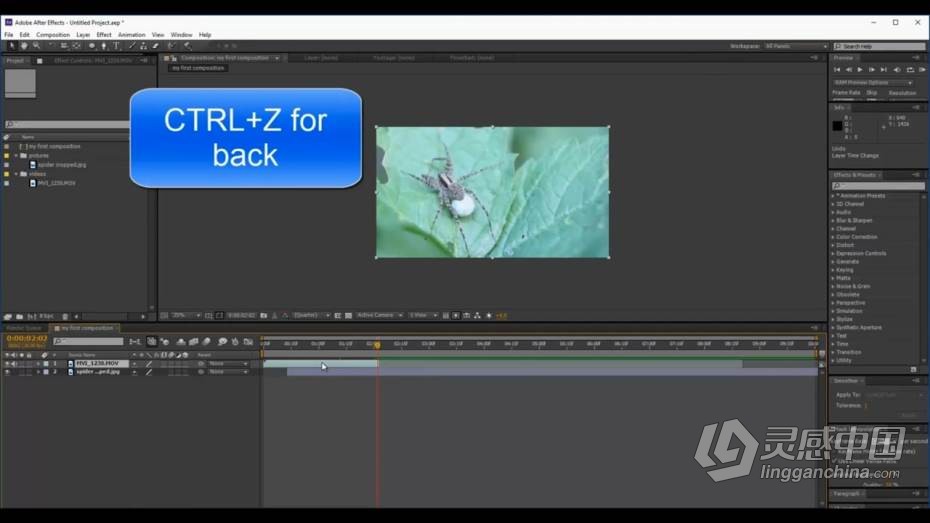This screenshot has height=523, width=930.
Task: Select the shape Ellipse tool
Action: tap(92, 46)
